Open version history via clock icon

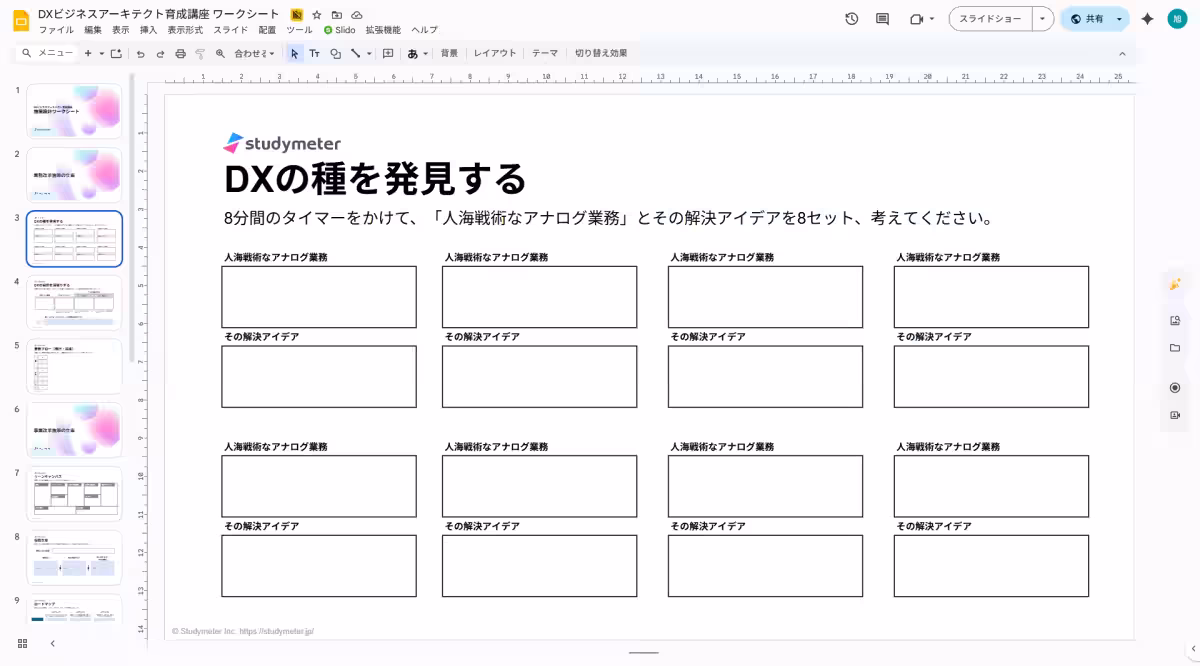852,17
